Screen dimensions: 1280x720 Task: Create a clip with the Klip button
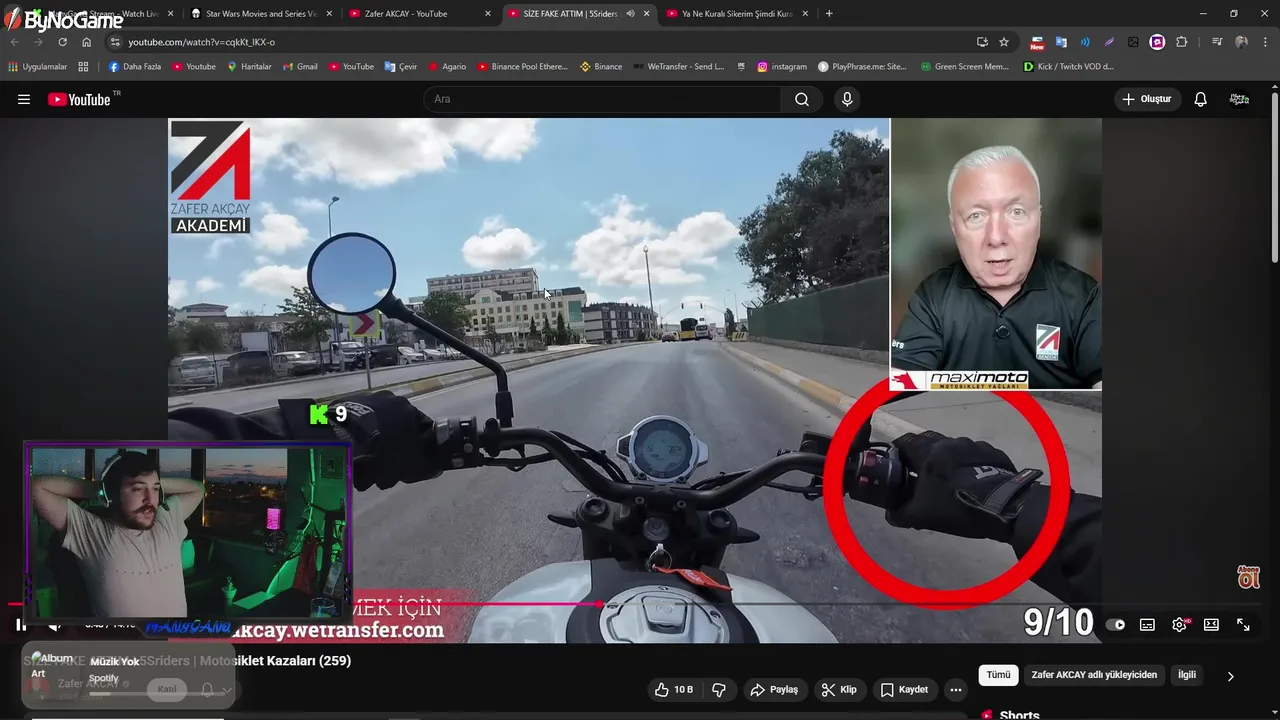[839, 690]
